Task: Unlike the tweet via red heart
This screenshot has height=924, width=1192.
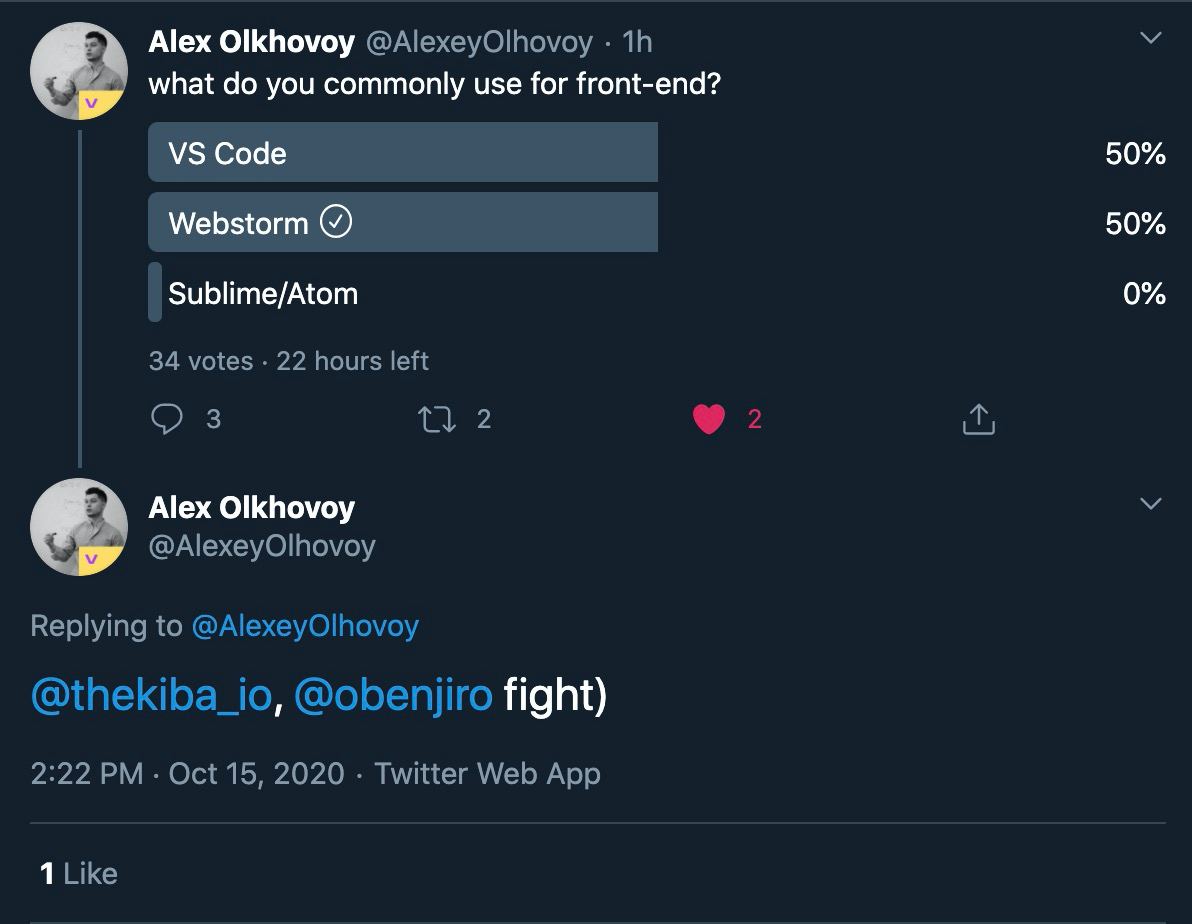Action: [708, 420]
